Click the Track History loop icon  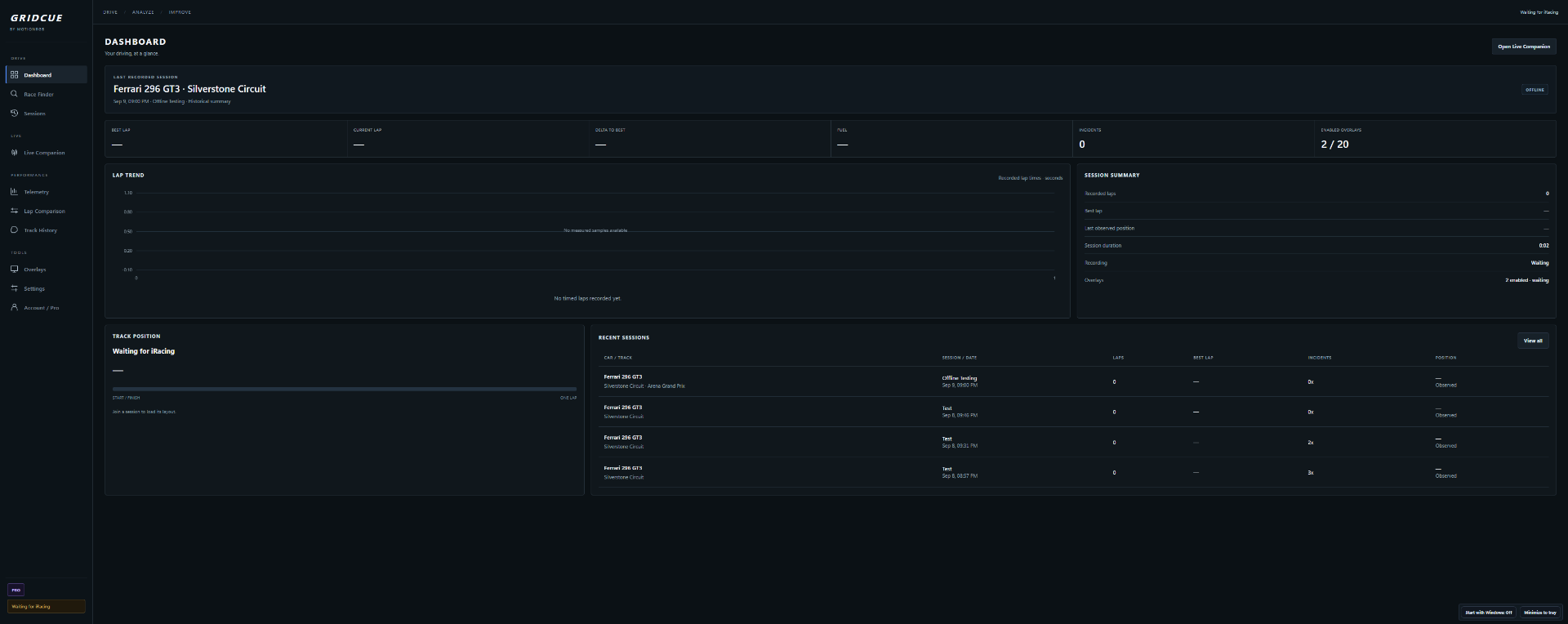[14, 230]
